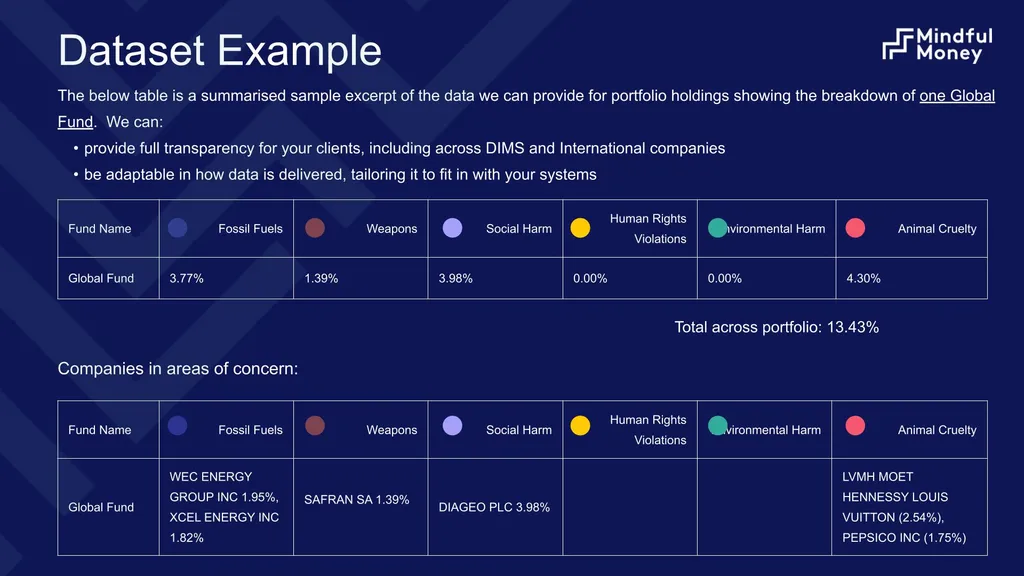
Task: Click the Weapons dot in bottom table
Action: (315, 426)
